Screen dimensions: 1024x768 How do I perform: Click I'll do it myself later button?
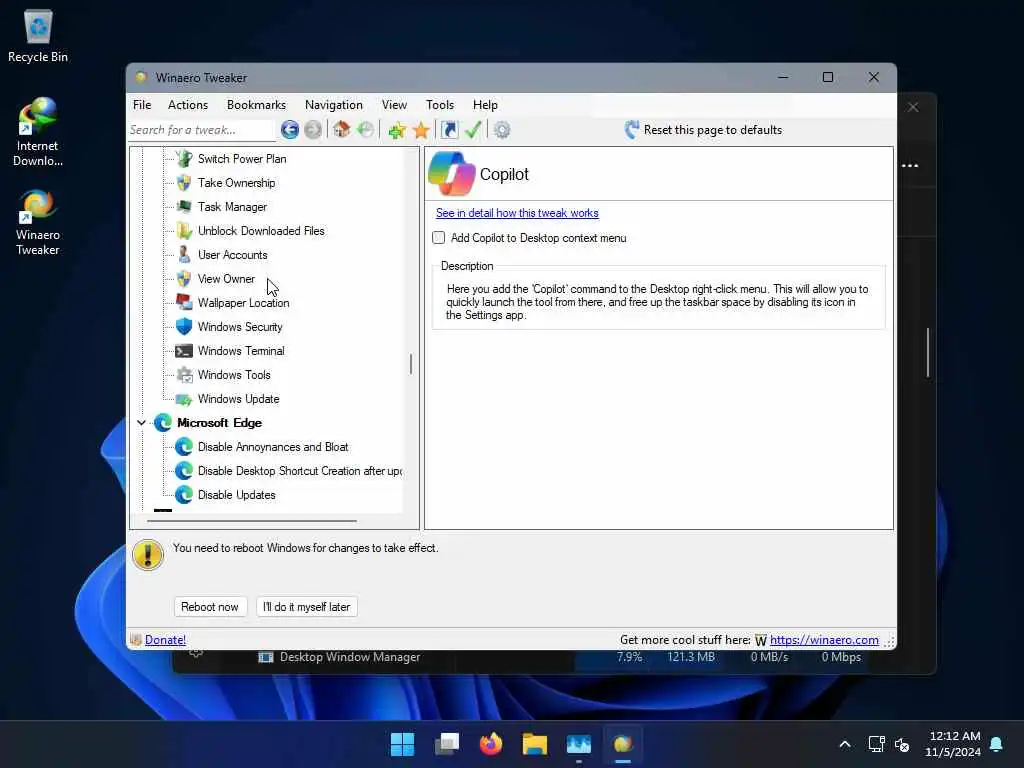pos(307,607)
